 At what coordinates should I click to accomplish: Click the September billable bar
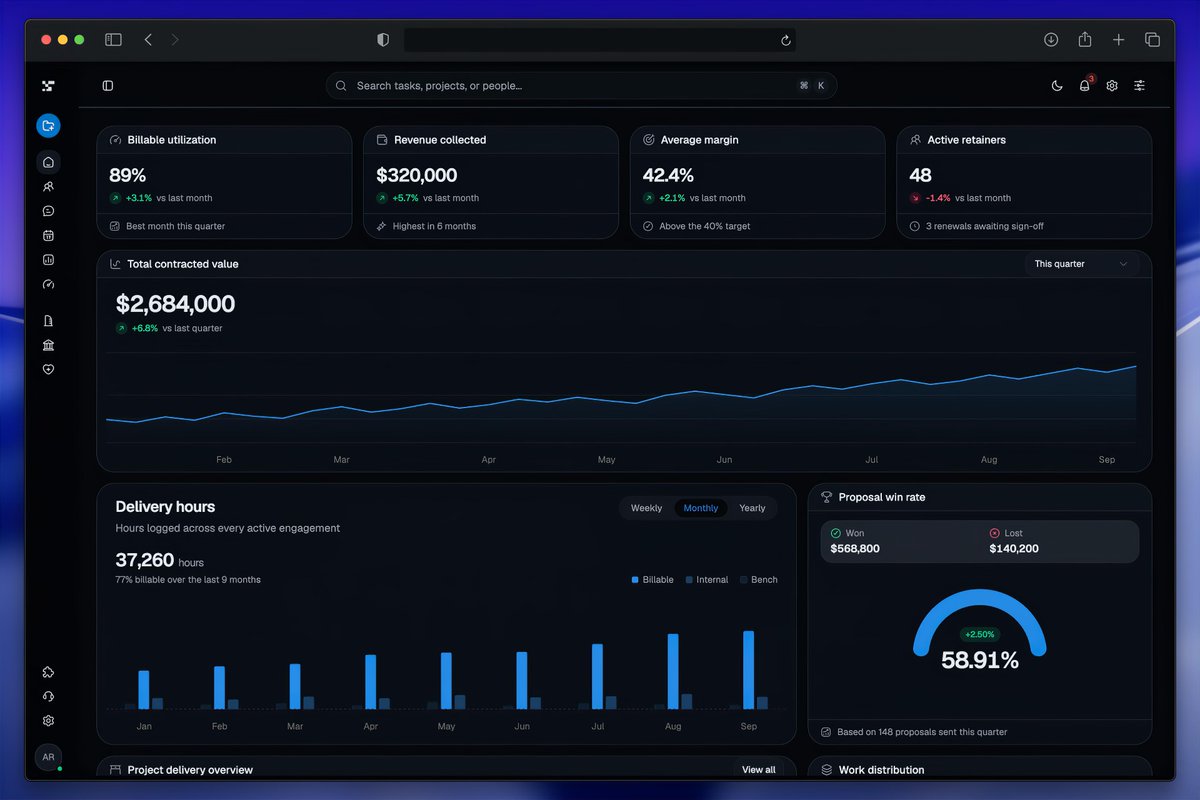[748, 670]
